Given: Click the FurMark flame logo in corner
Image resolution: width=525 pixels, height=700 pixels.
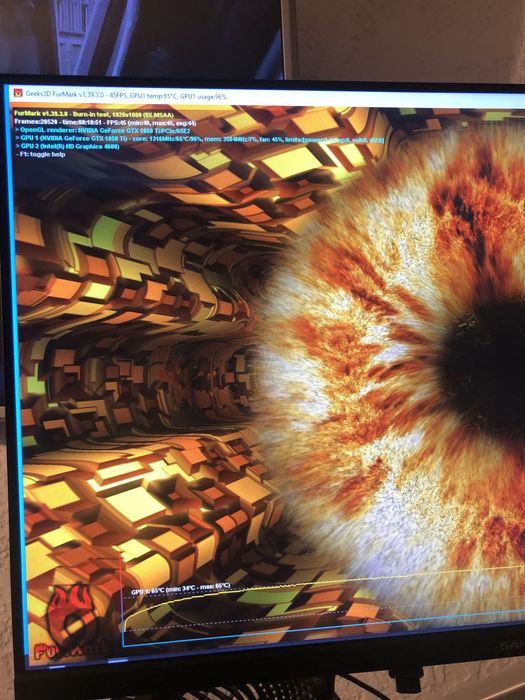Looking at the screenshot, I should coord(71,619).
